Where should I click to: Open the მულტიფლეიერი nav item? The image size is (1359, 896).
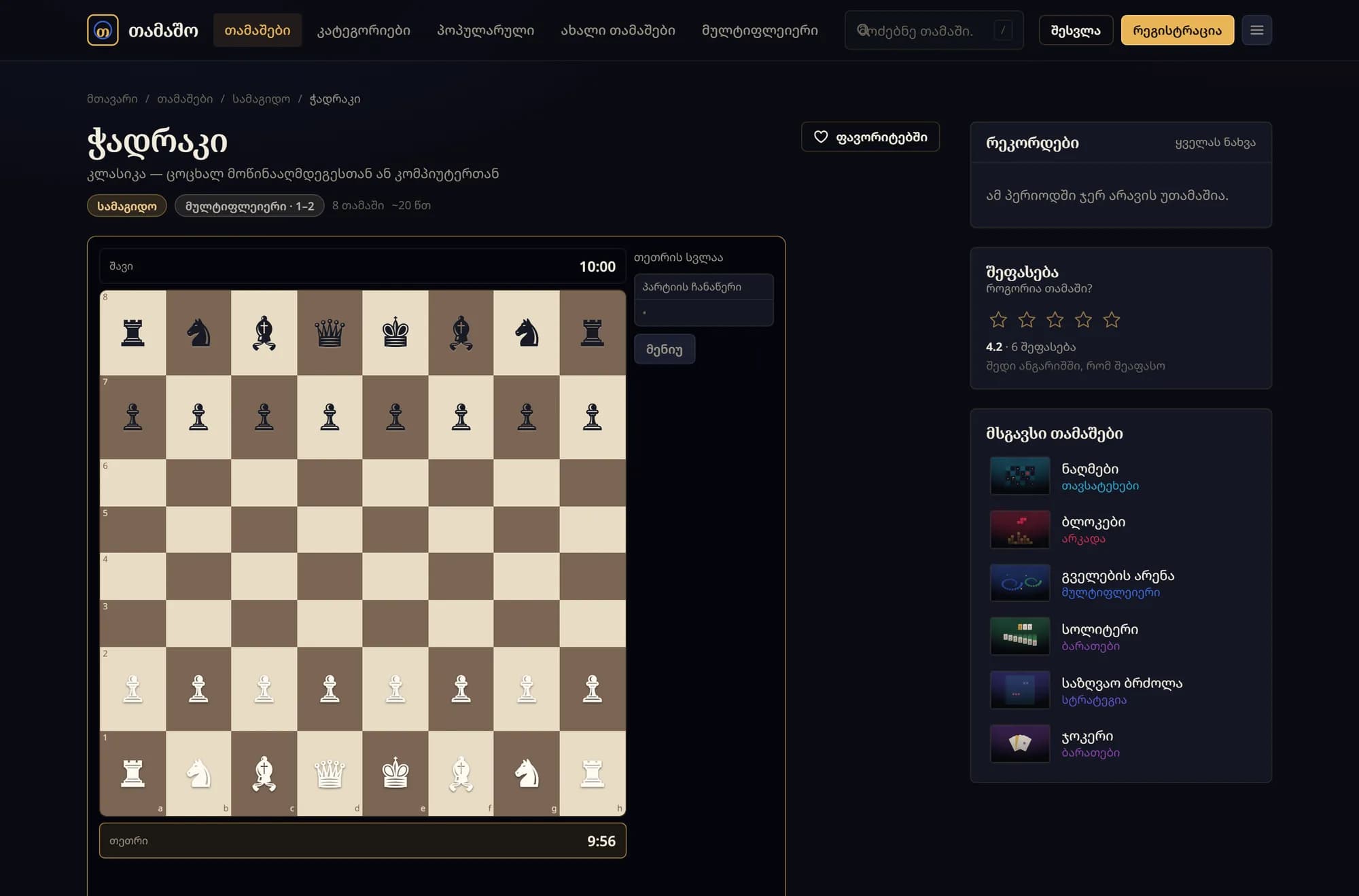(760, 31)
